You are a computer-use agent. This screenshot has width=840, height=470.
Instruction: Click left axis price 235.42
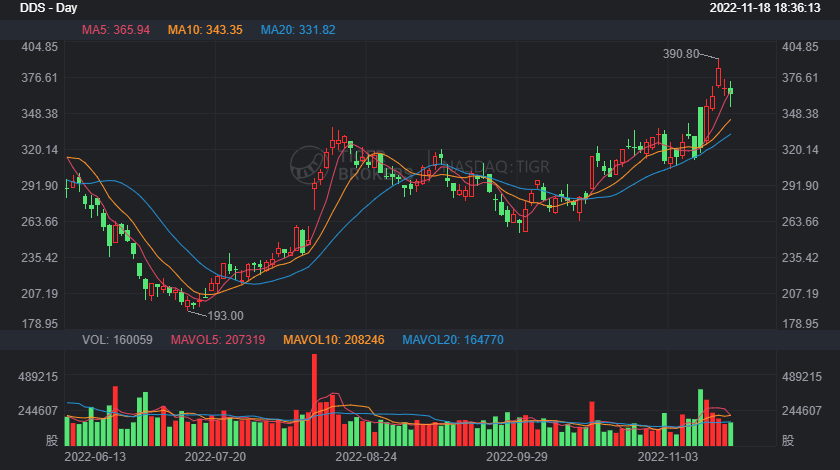click(40, 257)
